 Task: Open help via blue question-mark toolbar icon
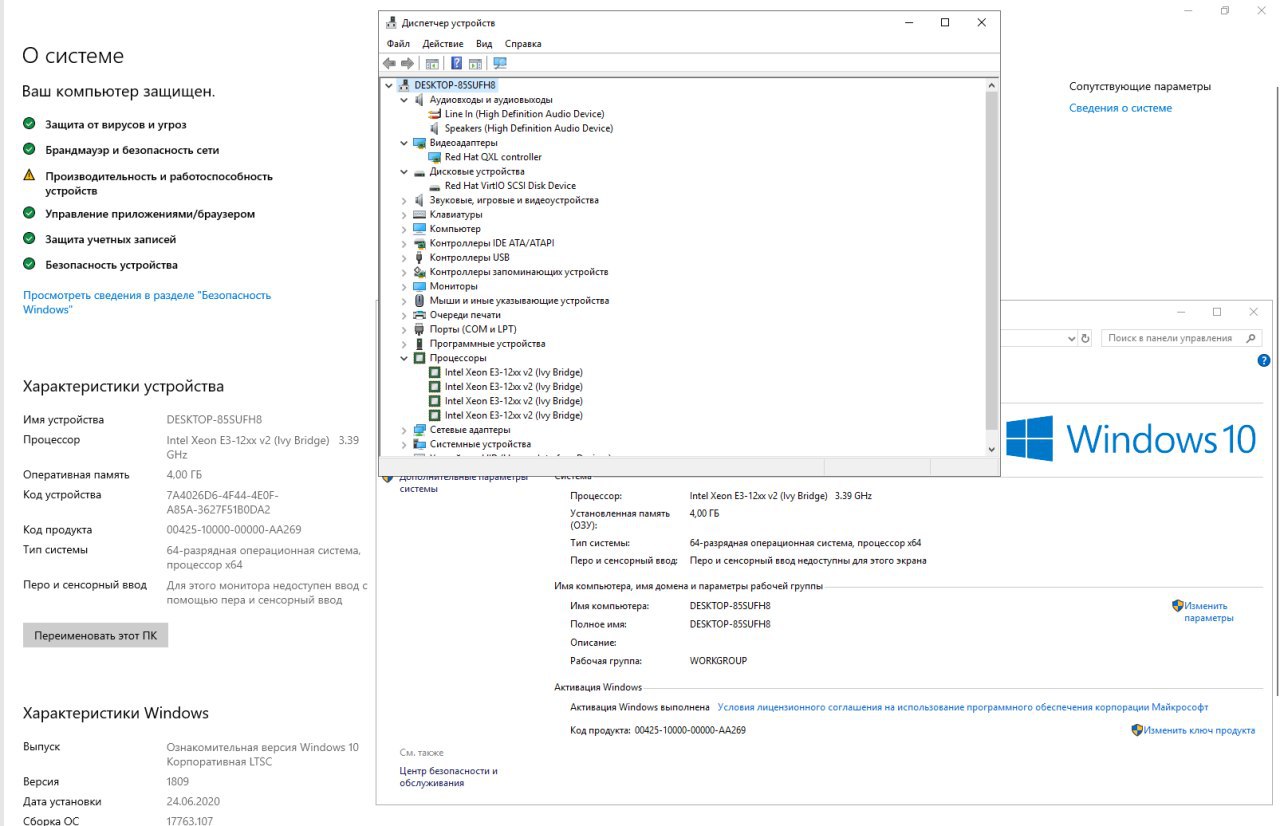pyautogui.click(x=457, y=63)
